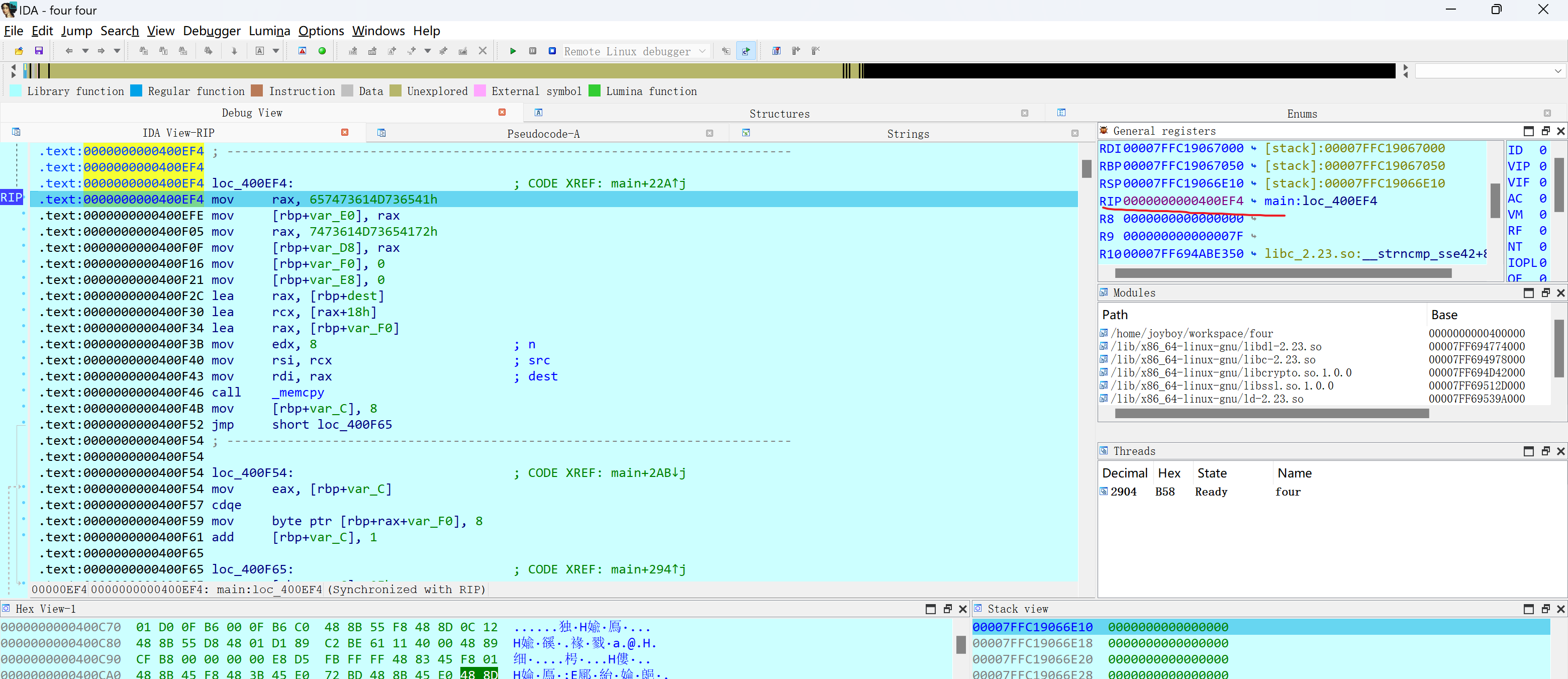Image resolution: width=1568 pixels, height=679 pixels.
Task: Click the loc_400F65 jump target
Action: click(355, 425)
